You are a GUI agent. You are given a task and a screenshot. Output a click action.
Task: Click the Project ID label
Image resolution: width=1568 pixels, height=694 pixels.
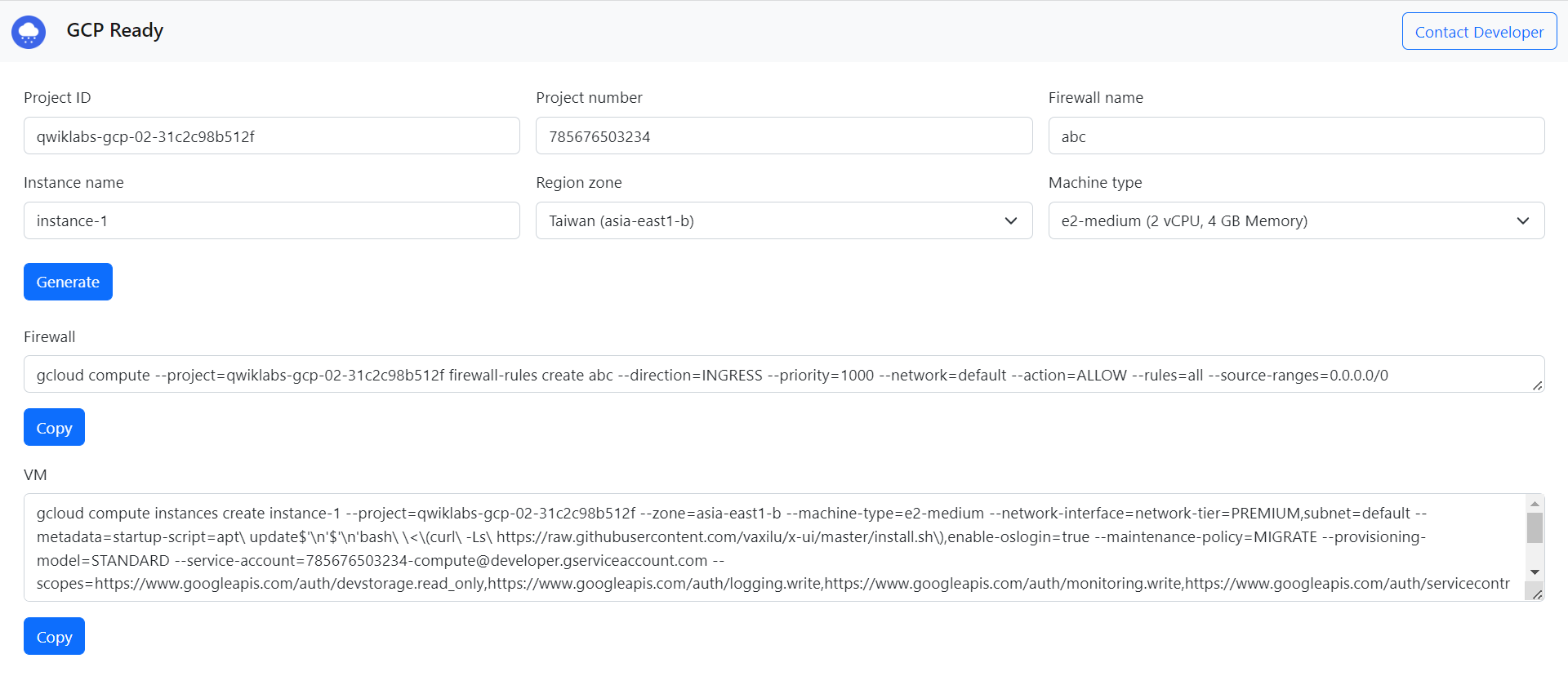57,97
